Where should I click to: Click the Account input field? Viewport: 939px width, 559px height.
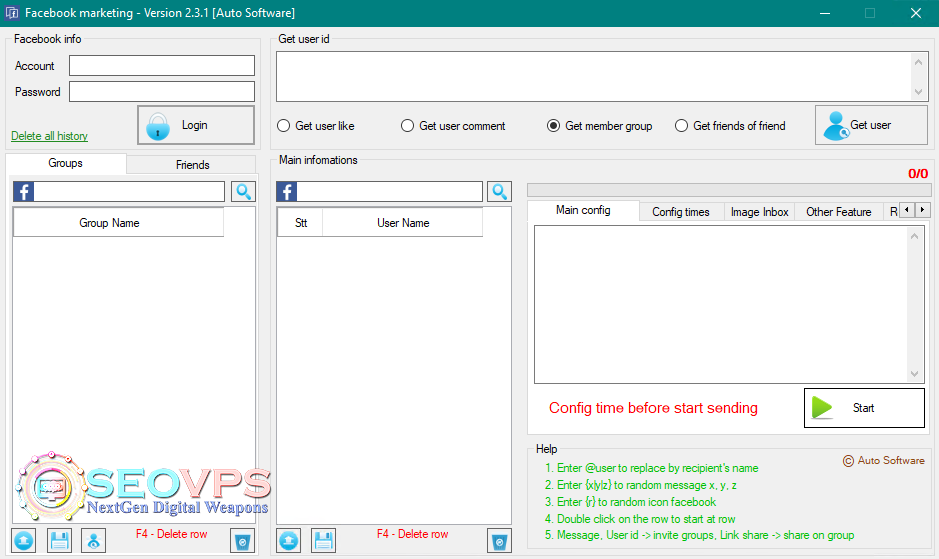click(x=162, y=65)
